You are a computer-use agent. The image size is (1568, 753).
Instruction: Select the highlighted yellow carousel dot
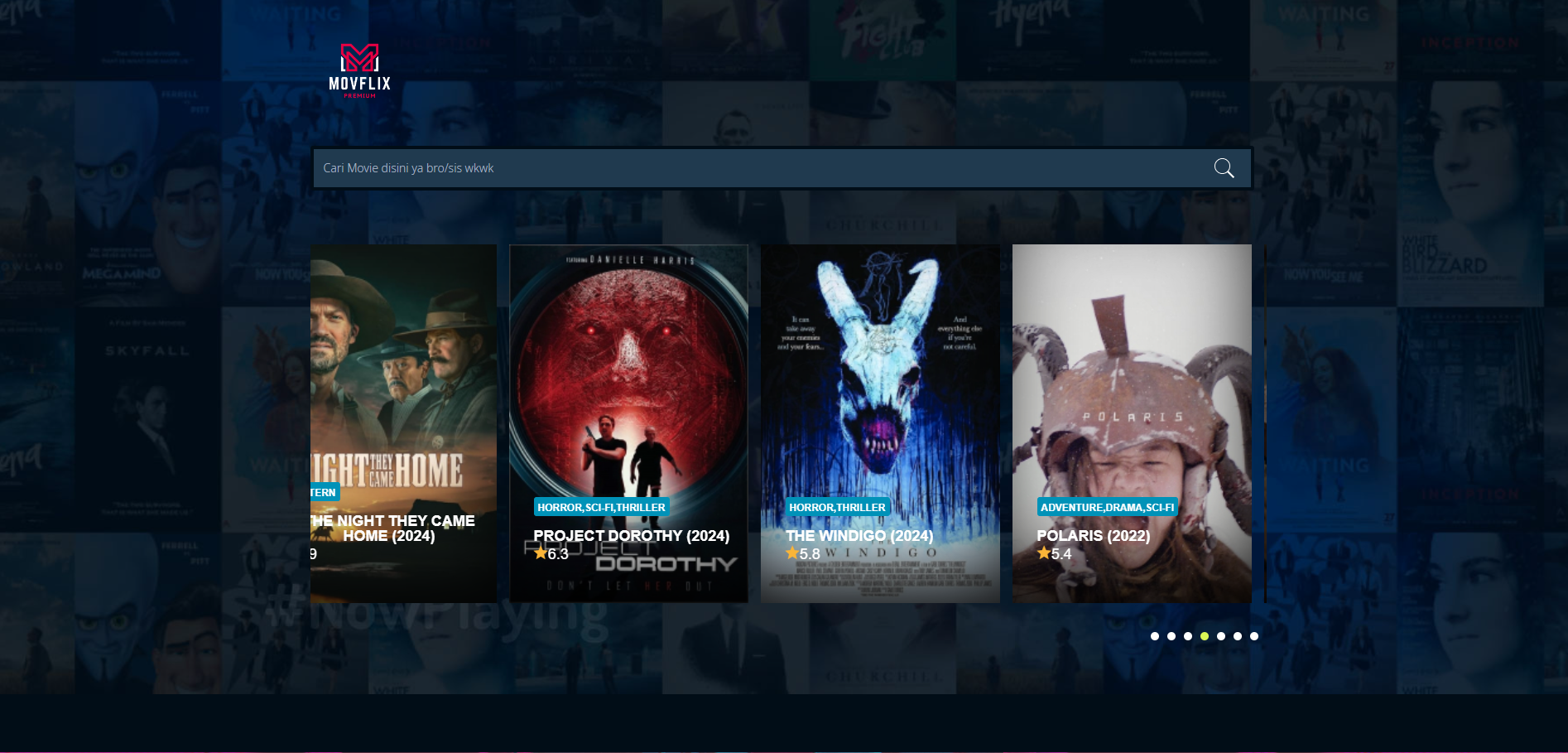(x=1205, y=636)
